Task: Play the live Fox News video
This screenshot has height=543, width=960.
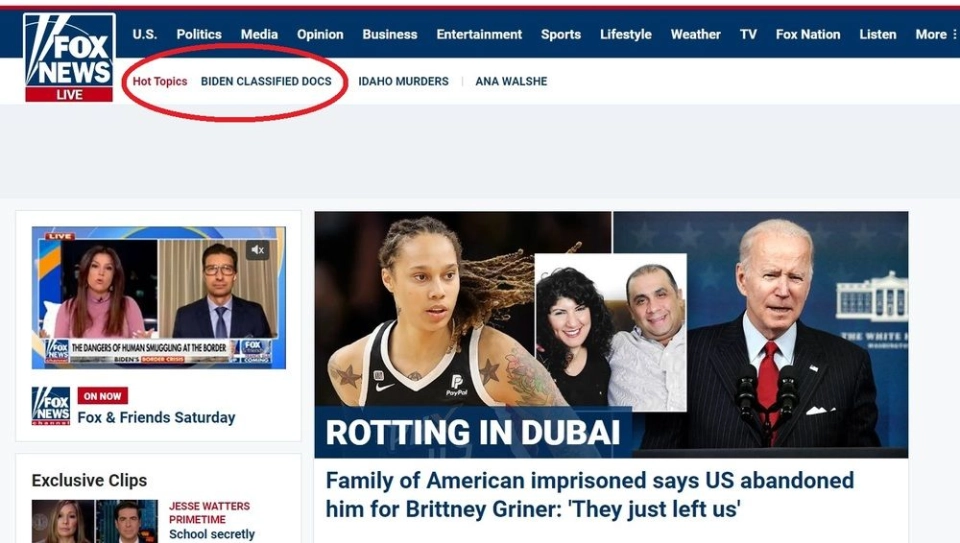Action: [x=159, y=298]
